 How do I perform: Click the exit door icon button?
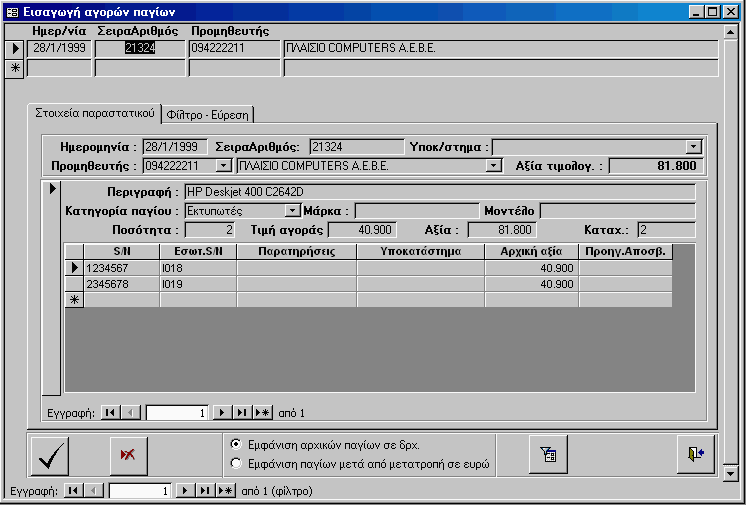click(696, 455)
